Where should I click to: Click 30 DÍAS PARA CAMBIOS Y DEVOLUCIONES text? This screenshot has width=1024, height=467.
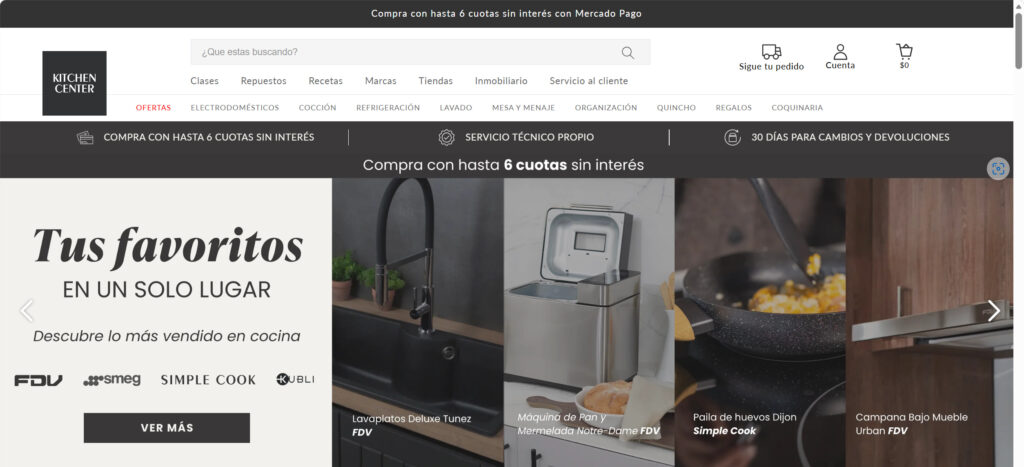click(850, 138)
